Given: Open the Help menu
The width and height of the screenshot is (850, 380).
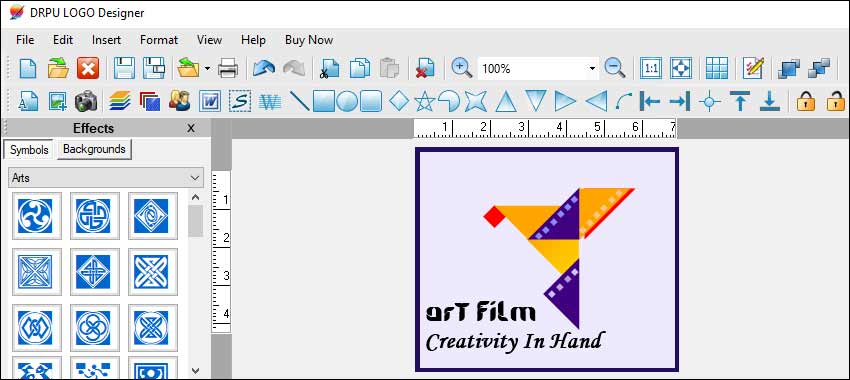Looking at the screenshot, I should click(x=253, y=40).
